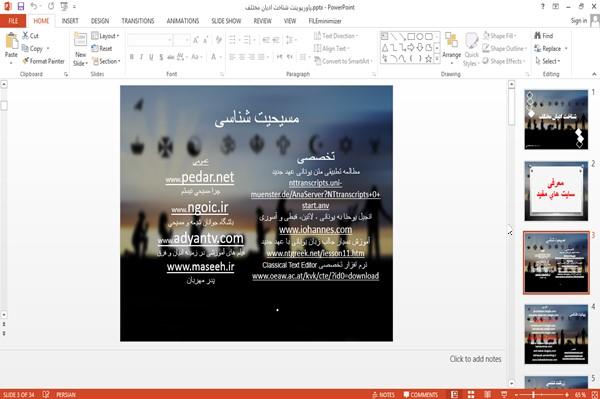Toggle Italic formatting
This screenshot has height=399, width=600.
tap(141, 57)
